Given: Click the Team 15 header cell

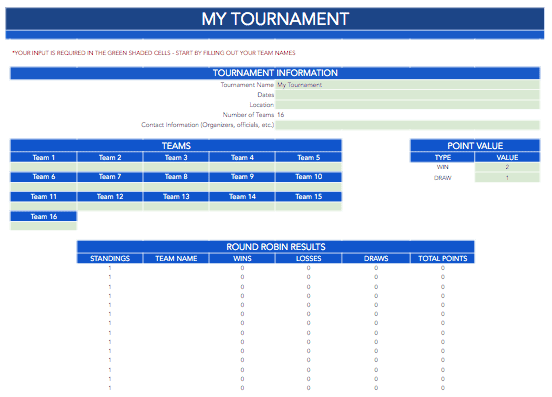Looking at the screenshot, I should point(309,196).
